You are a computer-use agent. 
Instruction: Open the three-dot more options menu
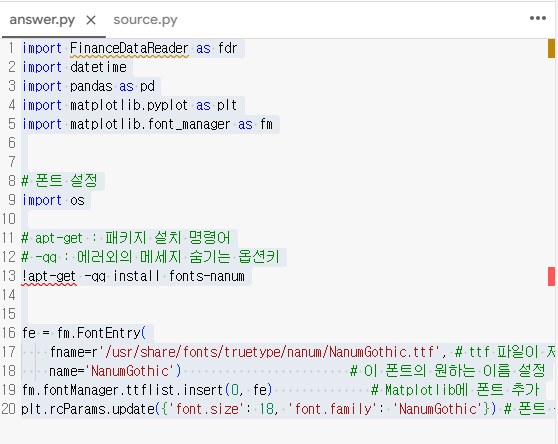pos(538,18)
